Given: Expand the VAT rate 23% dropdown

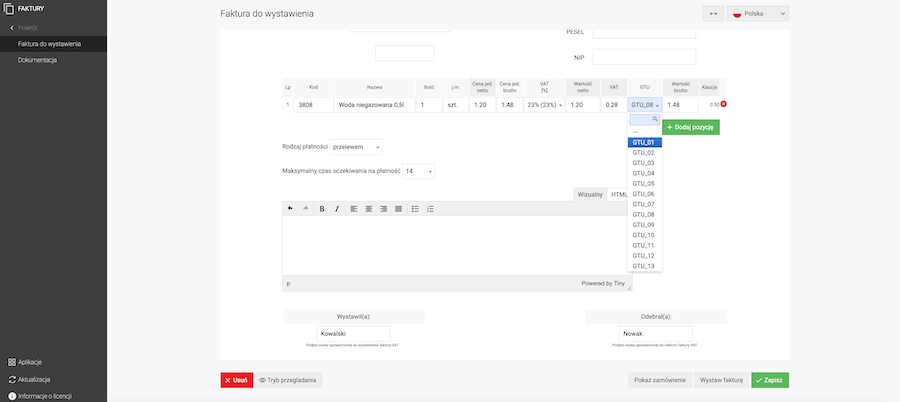Looking at the screenshot, I should click(545, 105).
